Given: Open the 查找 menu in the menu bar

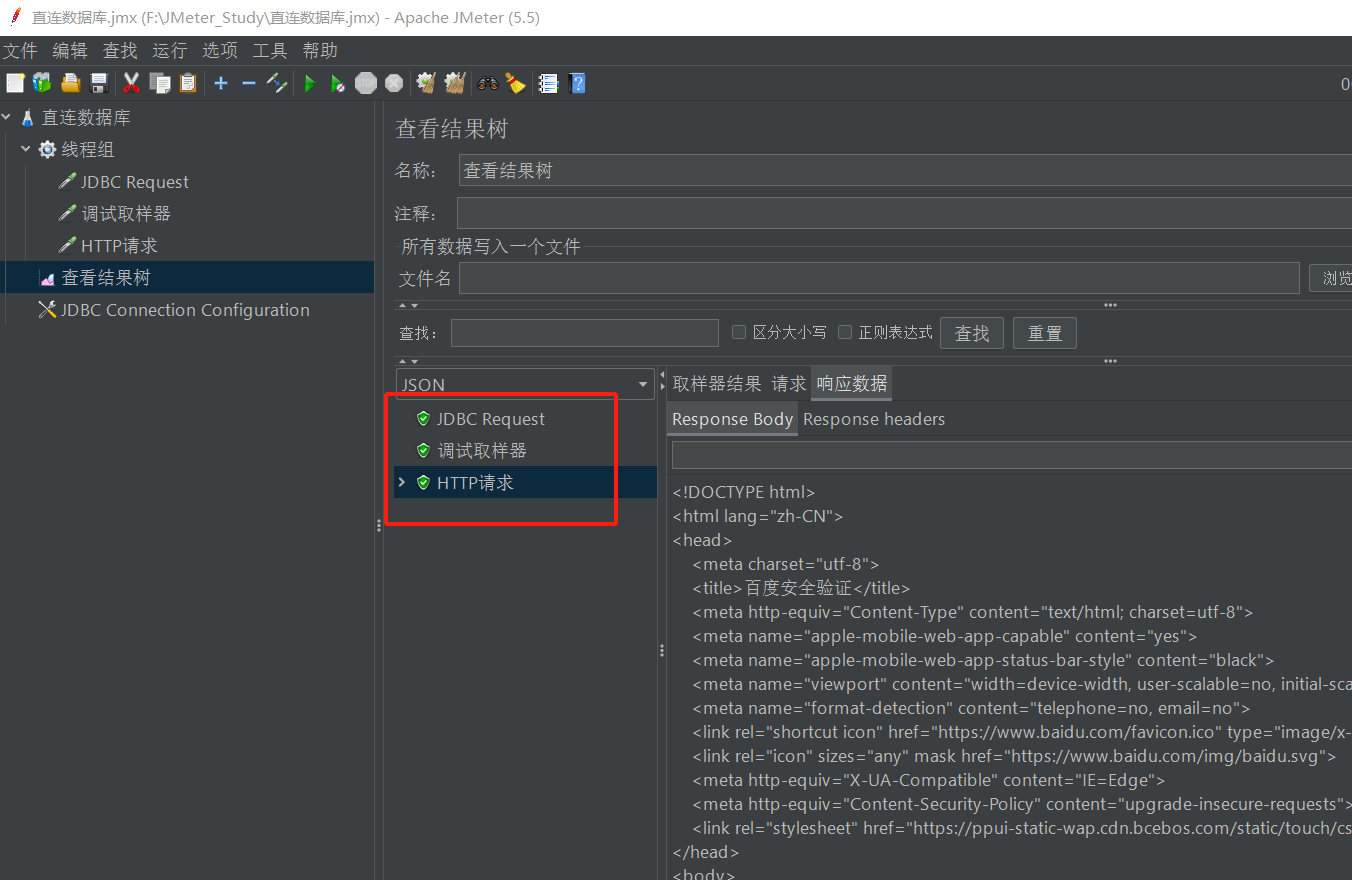Looking at the screenshot, I should point(120,51).
